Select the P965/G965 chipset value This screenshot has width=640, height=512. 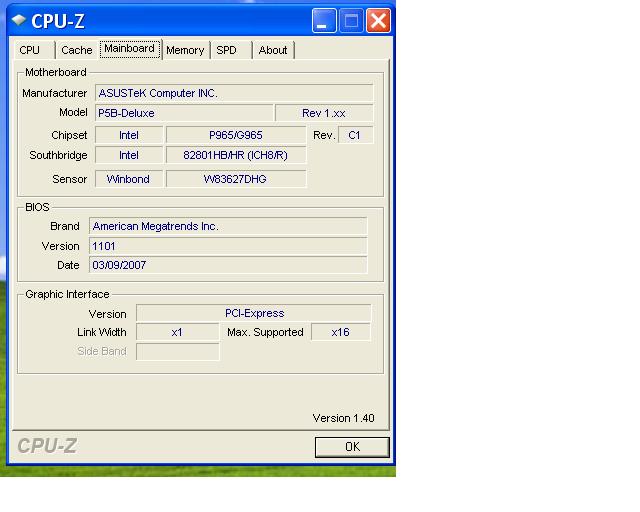tap(236, 135)
